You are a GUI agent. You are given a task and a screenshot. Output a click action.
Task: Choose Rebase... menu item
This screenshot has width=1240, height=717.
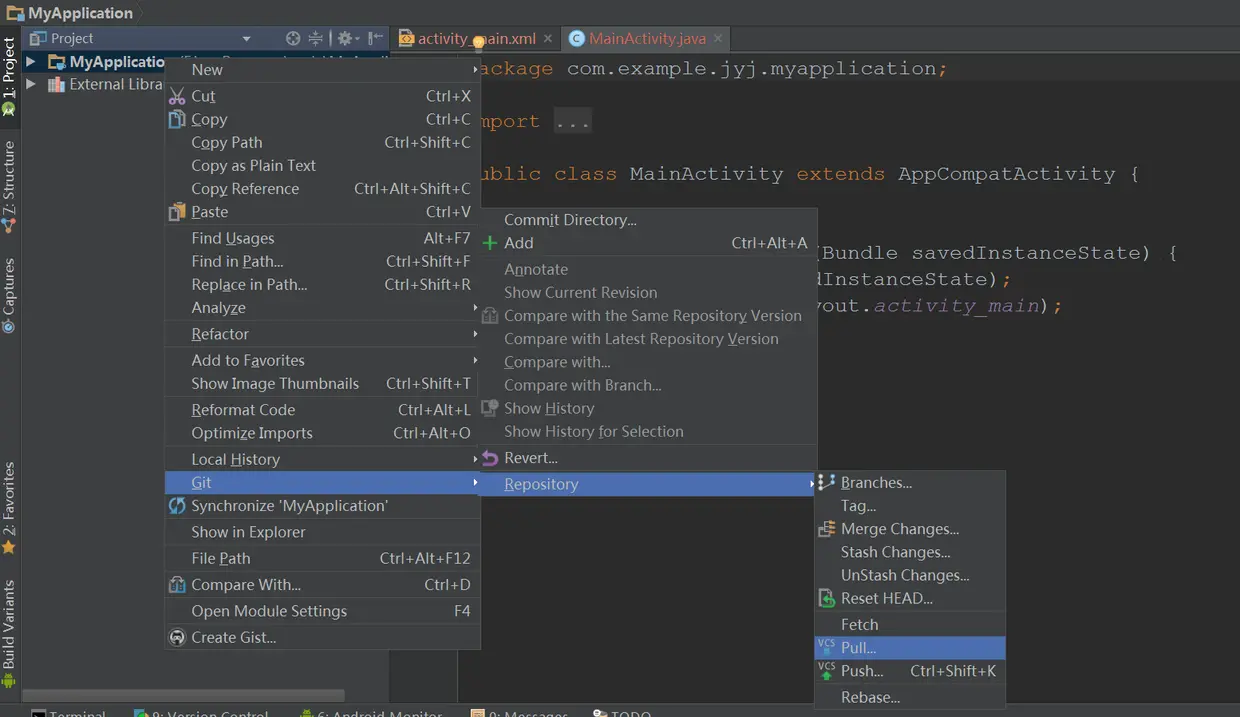910,697
